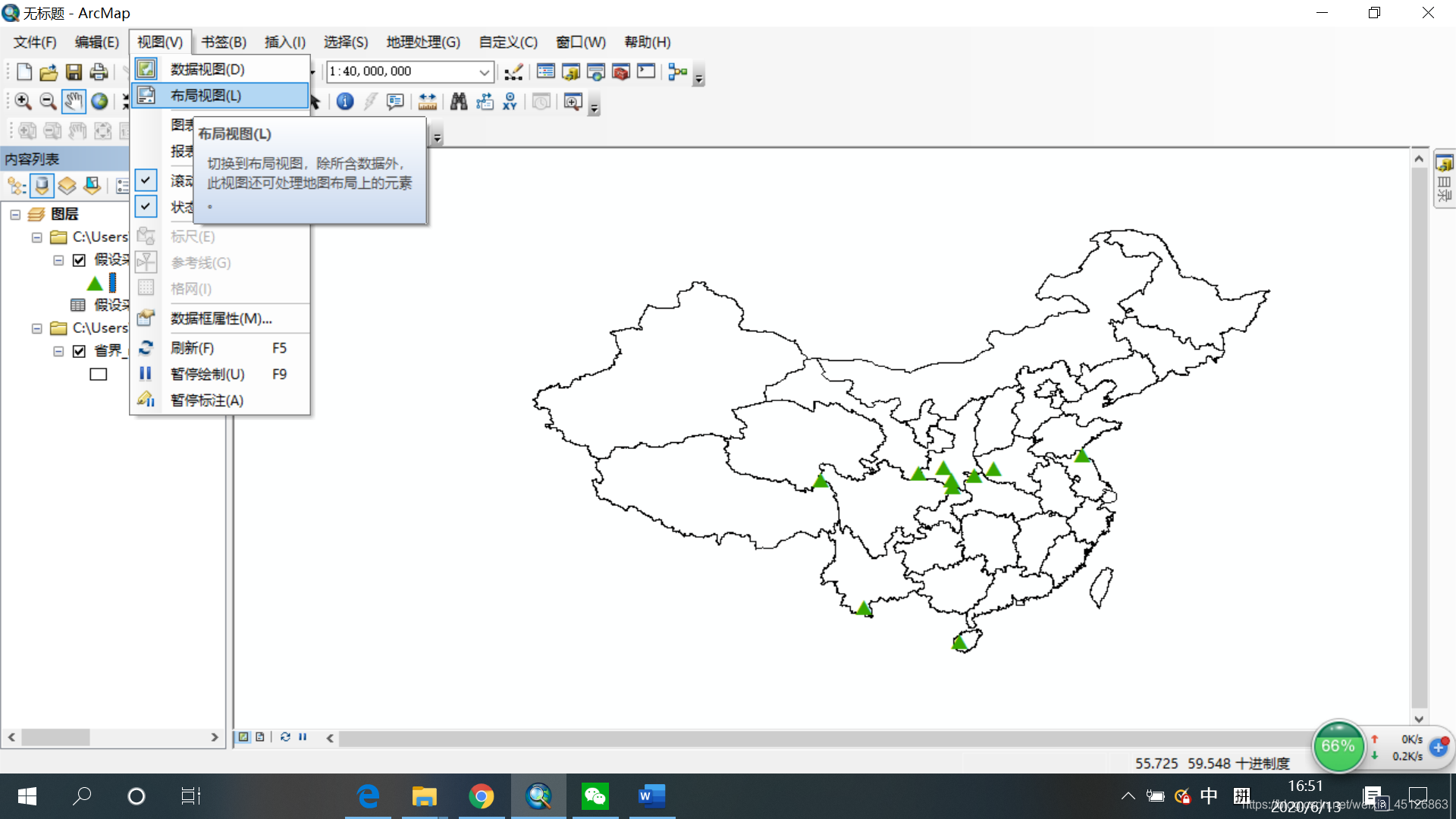Image resolution: width=1456 pixels, height=819 pixels.
Task: Select the Find binoculars tool
Action: [x=458, y=102]
